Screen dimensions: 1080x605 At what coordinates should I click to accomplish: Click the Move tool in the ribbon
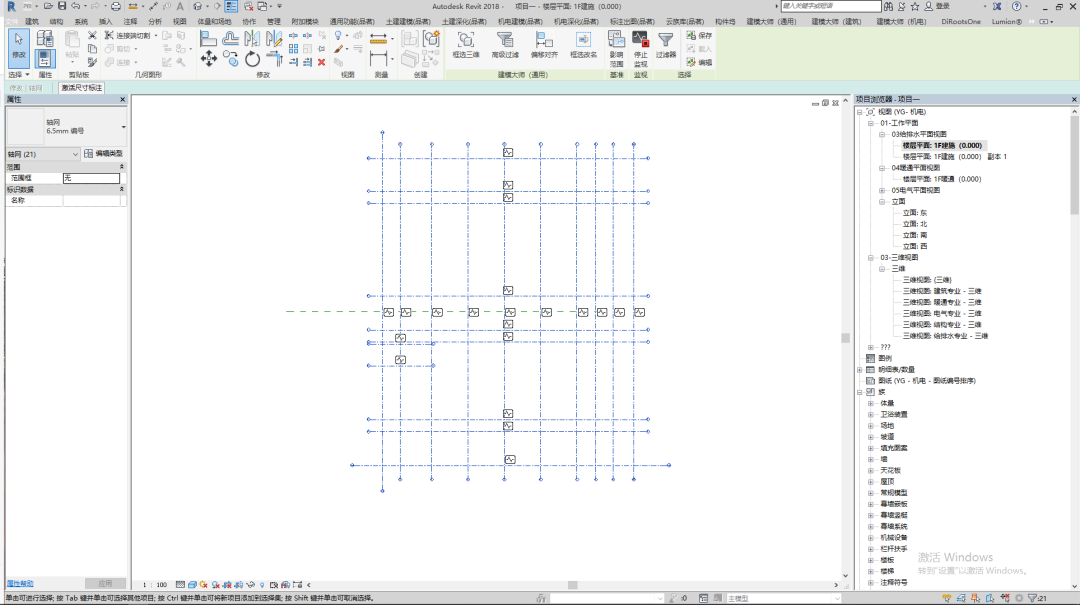(x=209, y=59)
